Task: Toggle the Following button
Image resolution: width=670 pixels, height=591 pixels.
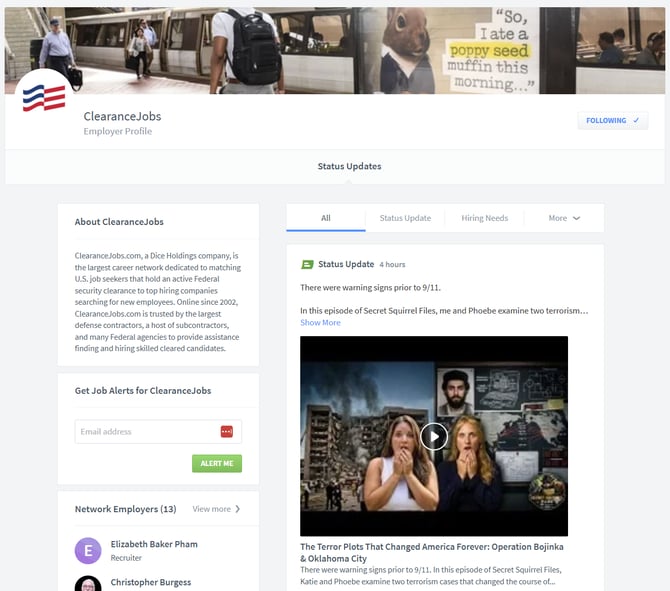Action: (x=612, y=121)
